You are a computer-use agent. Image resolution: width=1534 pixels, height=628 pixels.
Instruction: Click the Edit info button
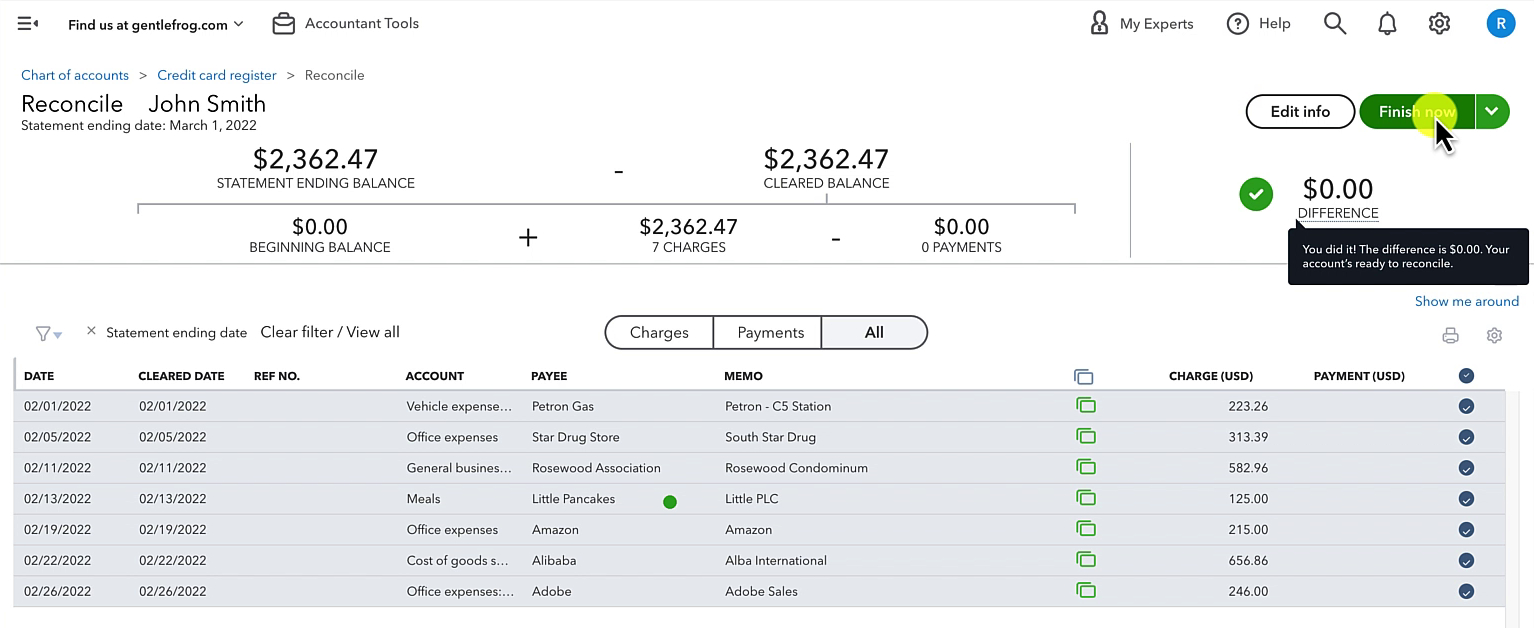click(1300, 111)
